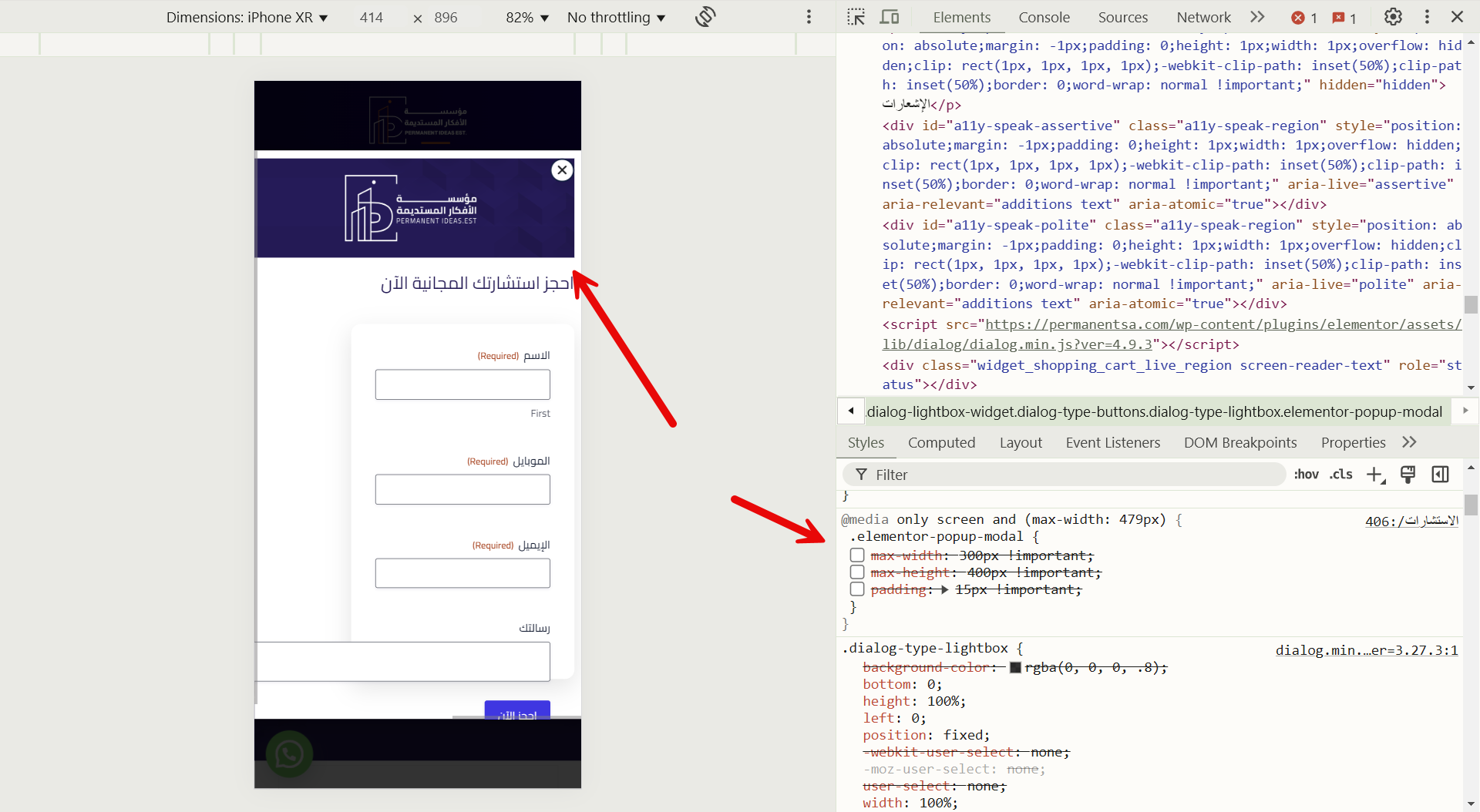
Task: Click the rotate screen orientation icon
Action: pyautogui.click(x=705, y=17)
